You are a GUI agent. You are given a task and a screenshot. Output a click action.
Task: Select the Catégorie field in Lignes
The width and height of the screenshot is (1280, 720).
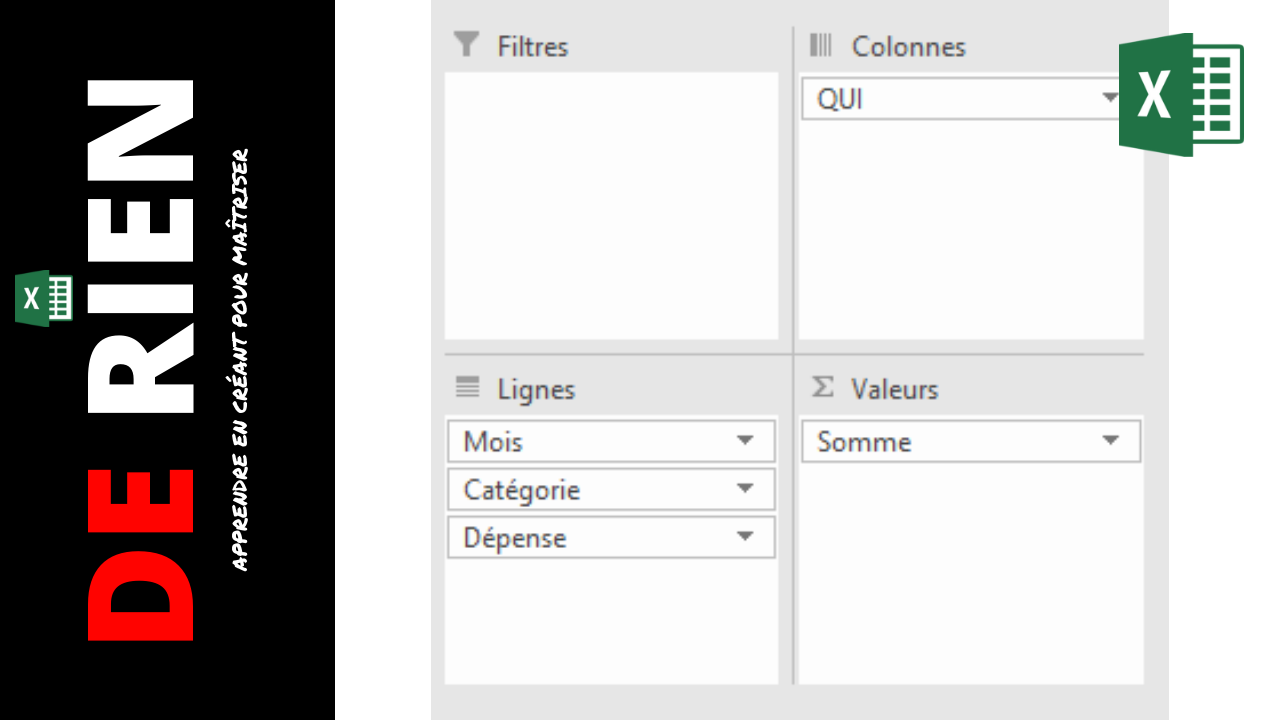[611, 489]
